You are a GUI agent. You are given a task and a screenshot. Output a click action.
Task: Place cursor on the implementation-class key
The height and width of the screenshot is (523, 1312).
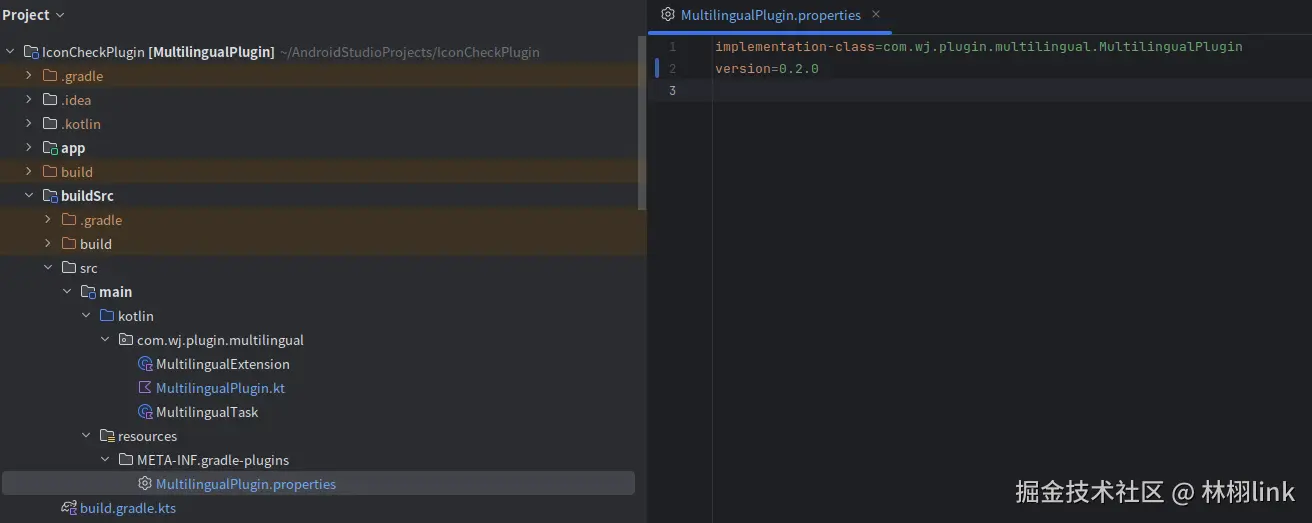[795, 47]
